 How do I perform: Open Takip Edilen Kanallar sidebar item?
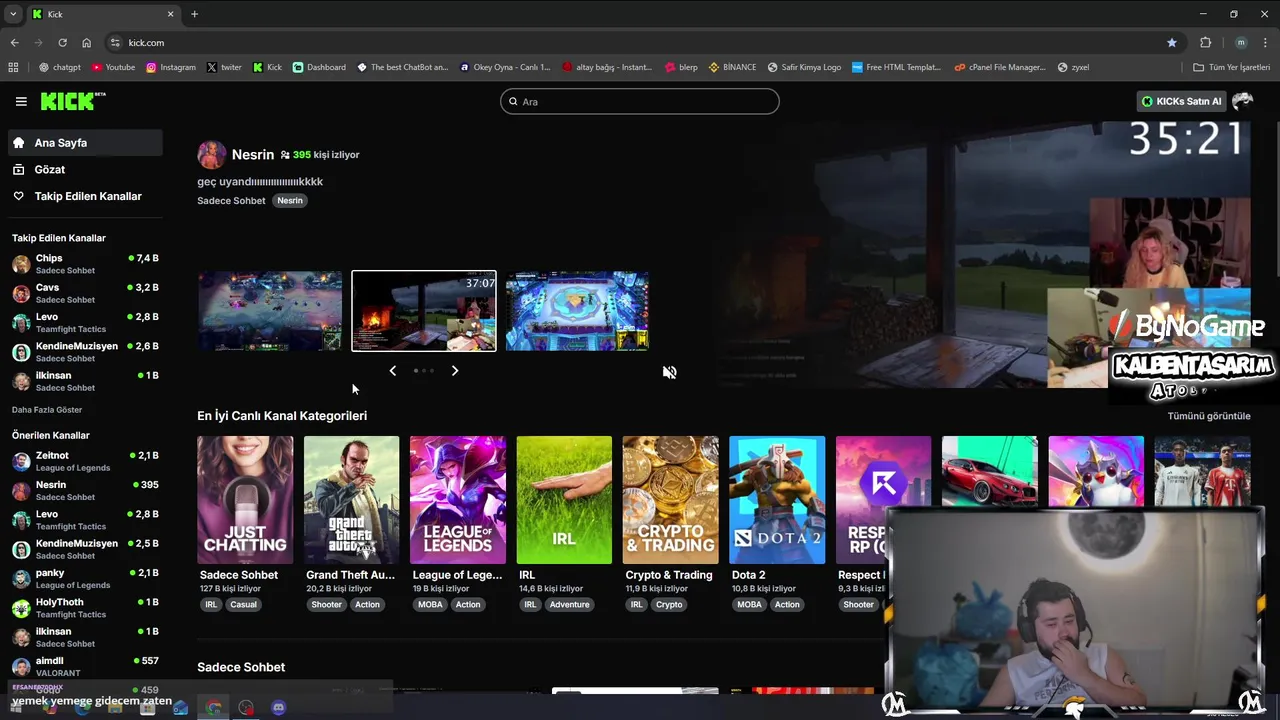85,196
